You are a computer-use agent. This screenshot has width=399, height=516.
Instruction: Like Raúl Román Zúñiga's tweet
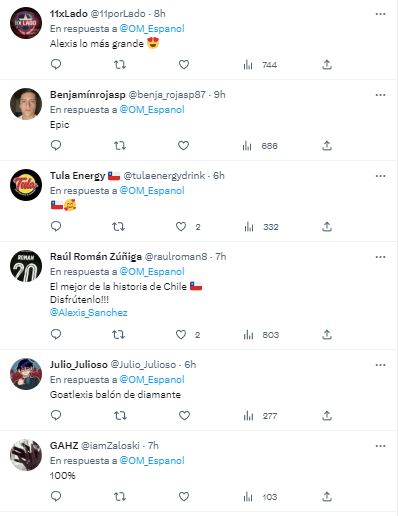tap(181, 334)
